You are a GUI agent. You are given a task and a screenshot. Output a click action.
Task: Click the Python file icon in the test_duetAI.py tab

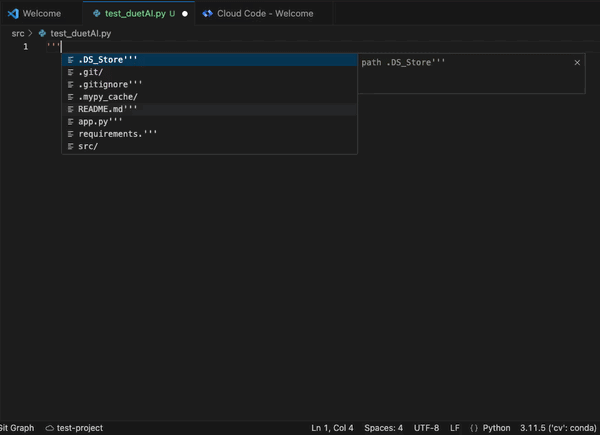[x=97, y=13]
